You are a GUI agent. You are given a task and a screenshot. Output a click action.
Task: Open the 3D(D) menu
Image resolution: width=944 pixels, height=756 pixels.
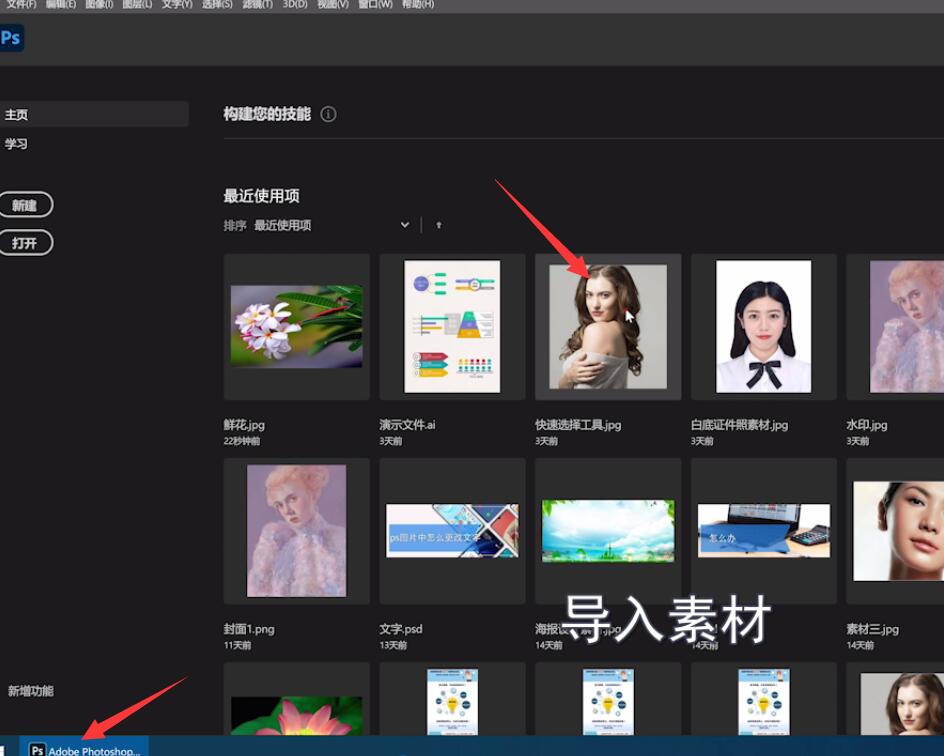click(295, 4)
